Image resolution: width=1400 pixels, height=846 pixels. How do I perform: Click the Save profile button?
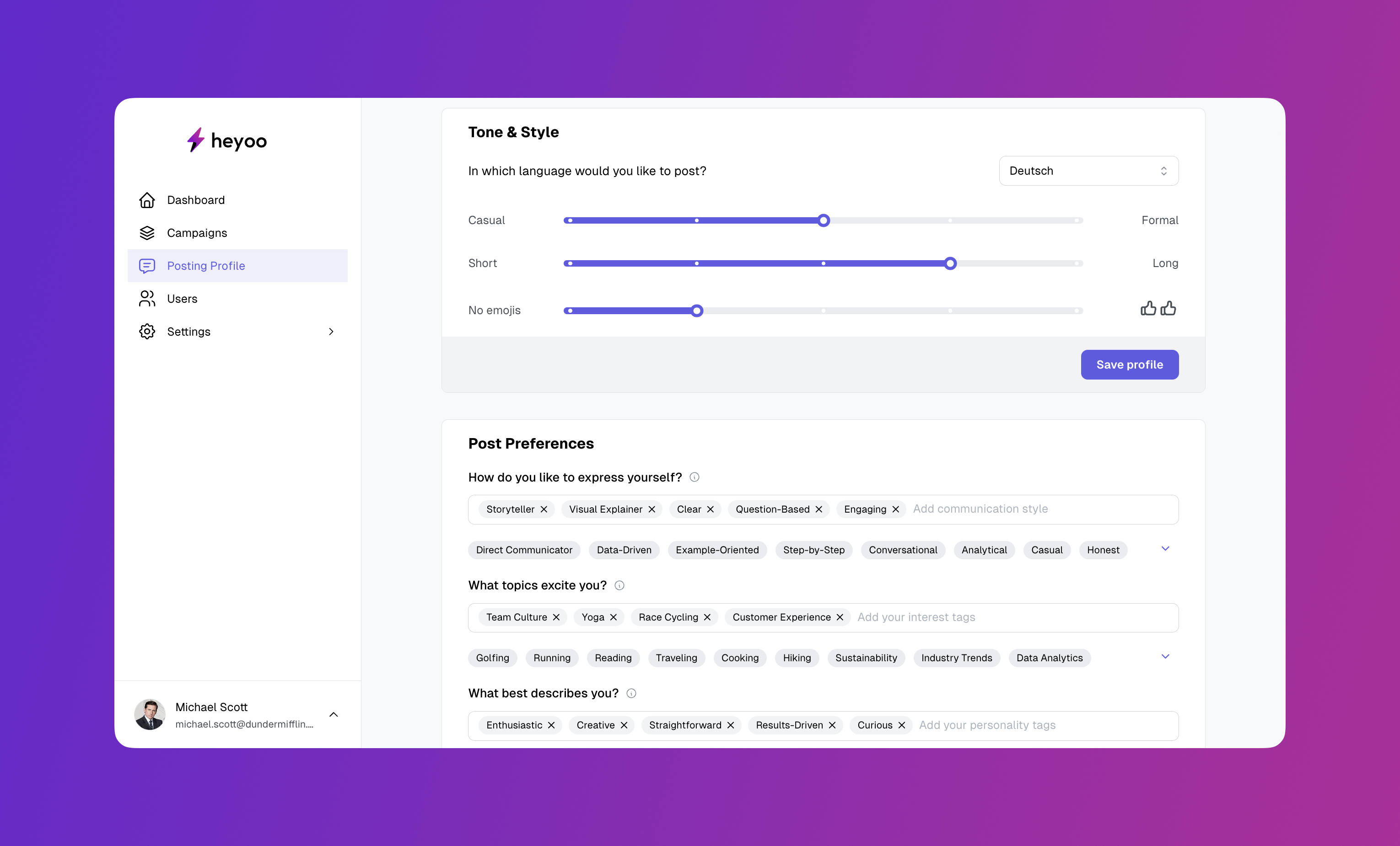[x=1129, y=364]
